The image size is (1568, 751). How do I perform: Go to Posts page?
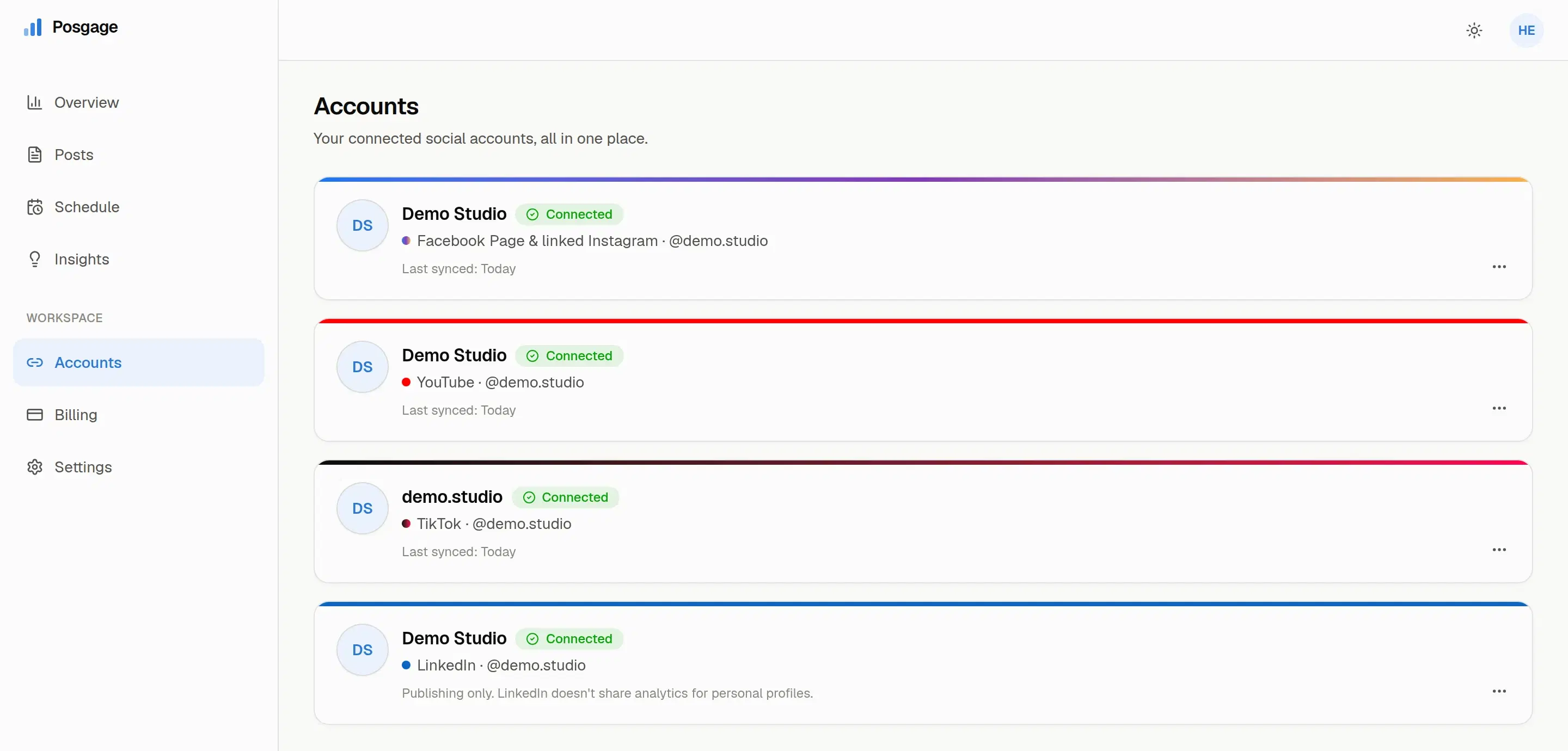coord(139,155)
